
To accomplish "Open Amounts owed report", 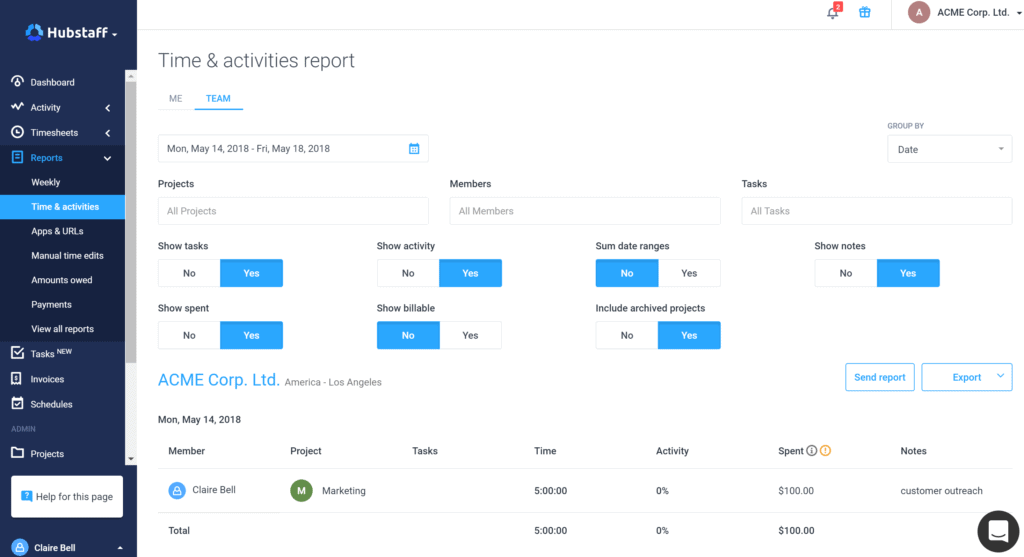I will coord(62,280).
